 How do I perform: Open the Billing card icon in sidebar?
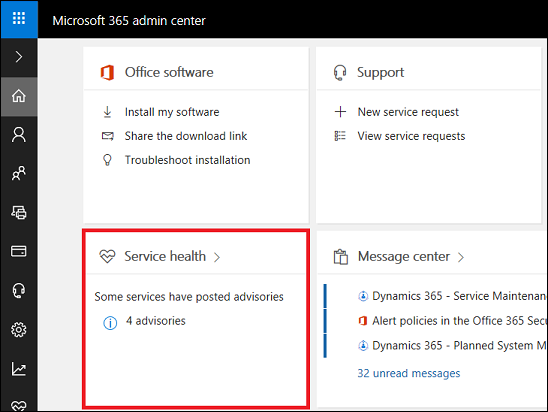[19, 251]
